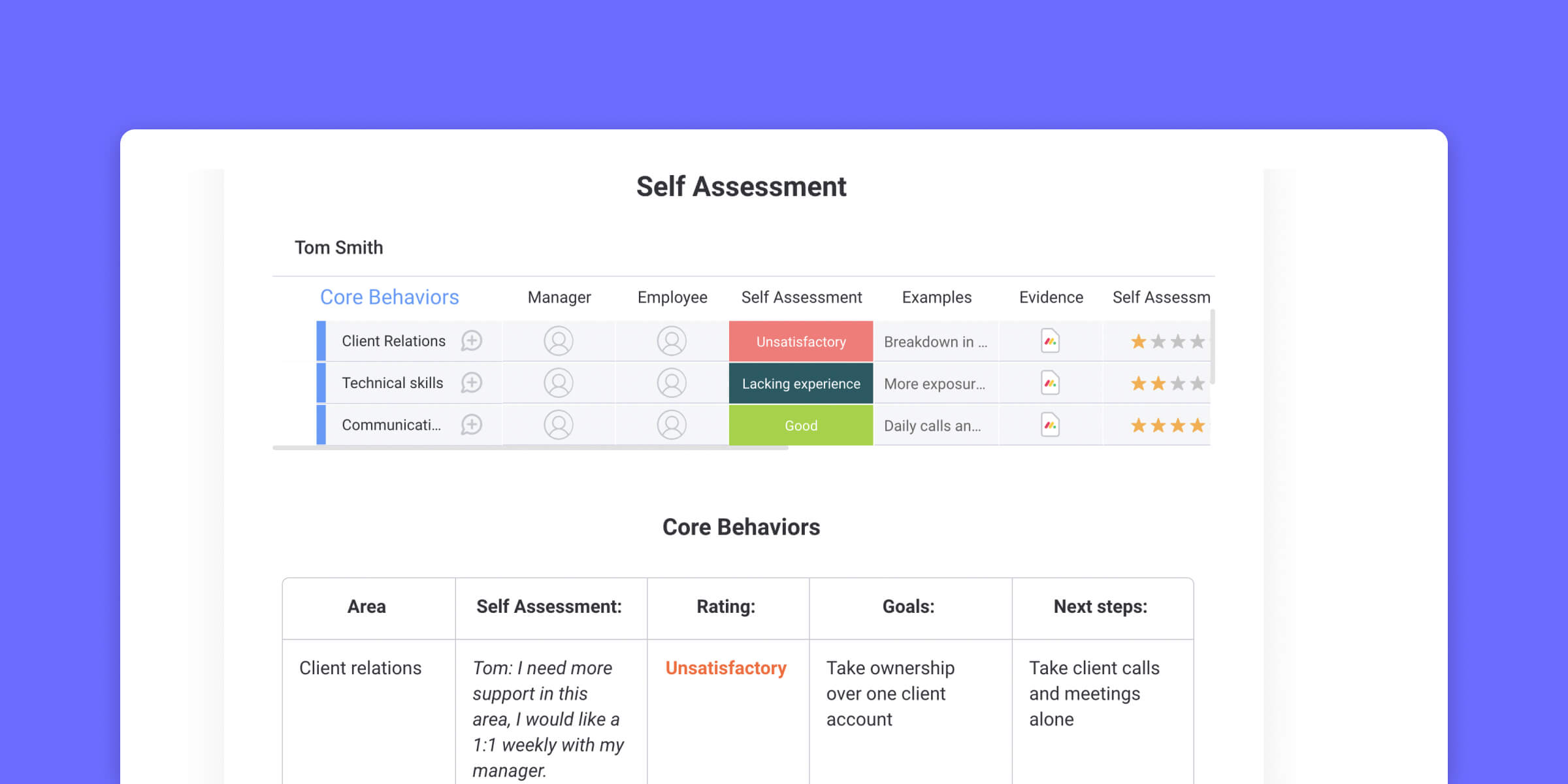This screenshot has width=1568, height=784.
Task: Expand the Core Behaviors section header
Action: pyautogui.click(x=389, y=297)
